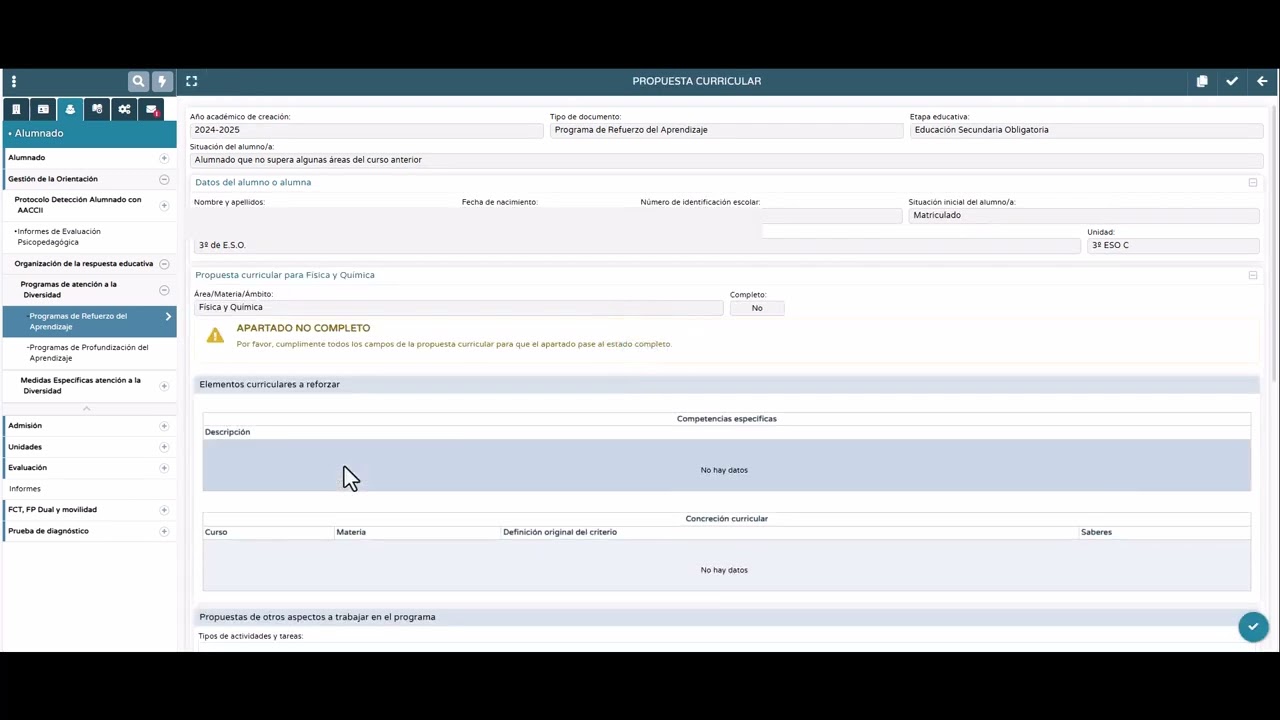Click the floating round checkmark save button
Image resolution: width=1280 pixels, height=720 pixels.
click(x=1253, y=627)
